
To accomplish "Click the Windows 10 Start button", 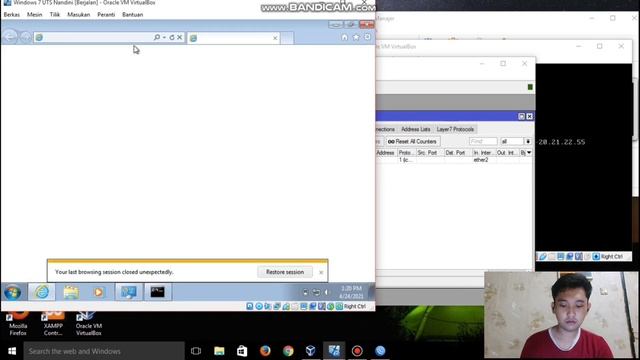I will tap(12, 351).
